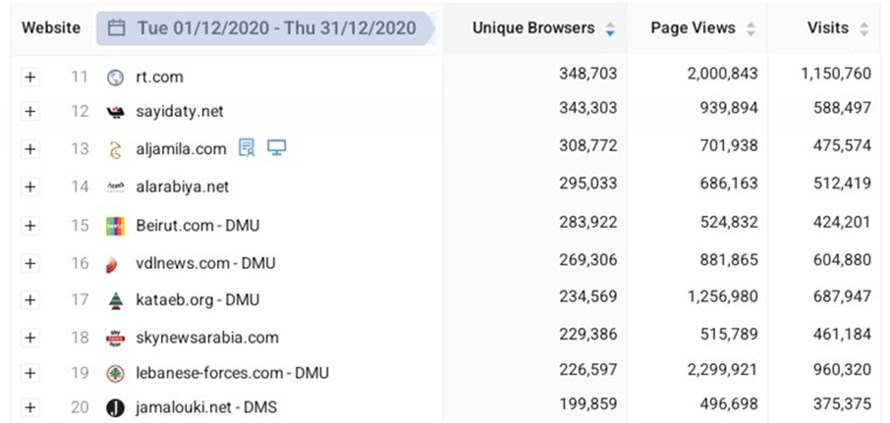Open the sayidaty.net website entry
The width and height of the screenshot is (890, 423).
179,112
